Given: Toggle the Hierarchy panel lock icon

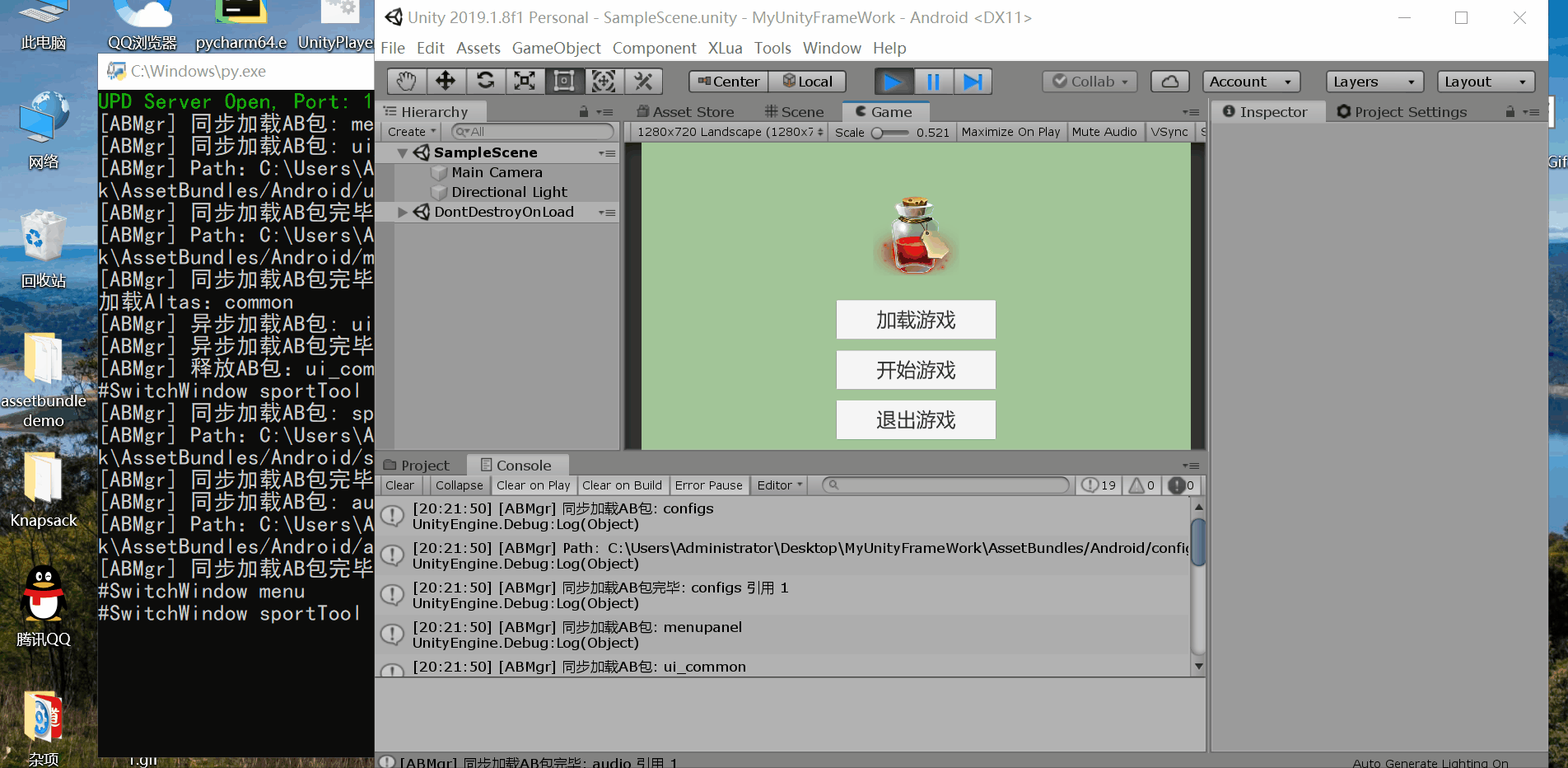Looking at the screenshot, I should tap(583, 112).
